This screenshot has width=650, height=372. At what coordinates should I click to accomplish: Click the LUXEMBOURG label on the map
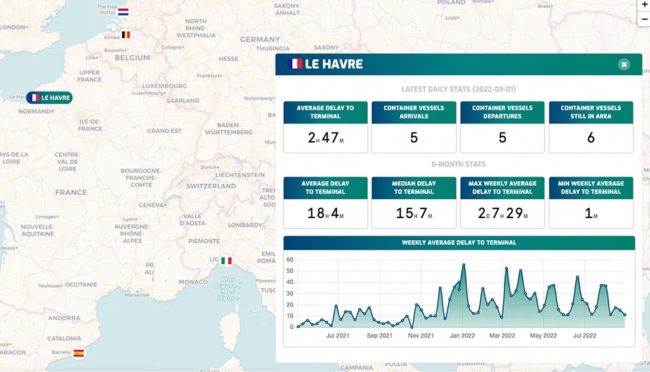click(165, 86)
